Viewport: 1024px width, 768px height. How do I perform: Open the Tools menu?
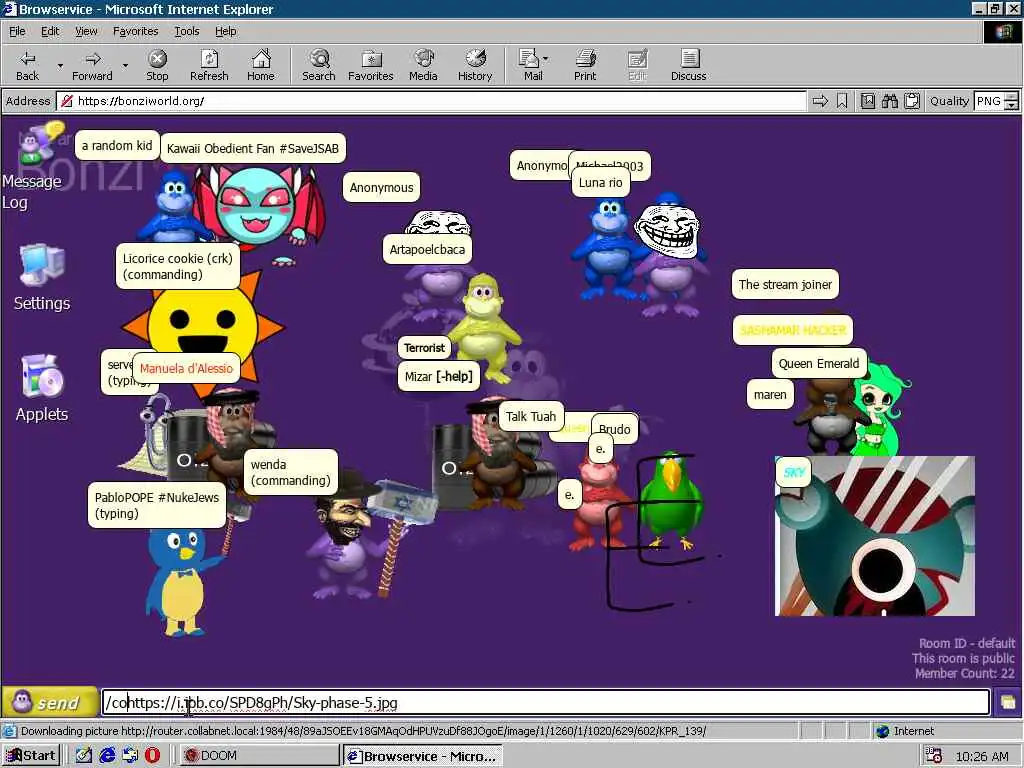click(x=186, y=31)
